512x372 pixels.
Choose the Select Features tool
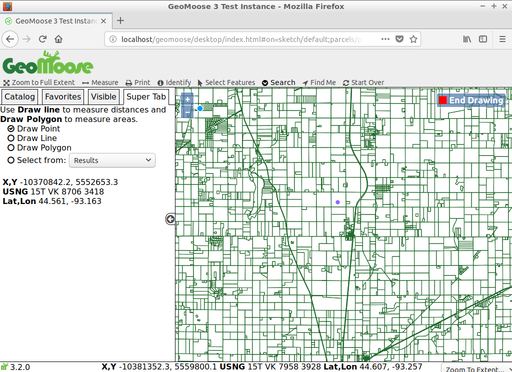point(226,82)
